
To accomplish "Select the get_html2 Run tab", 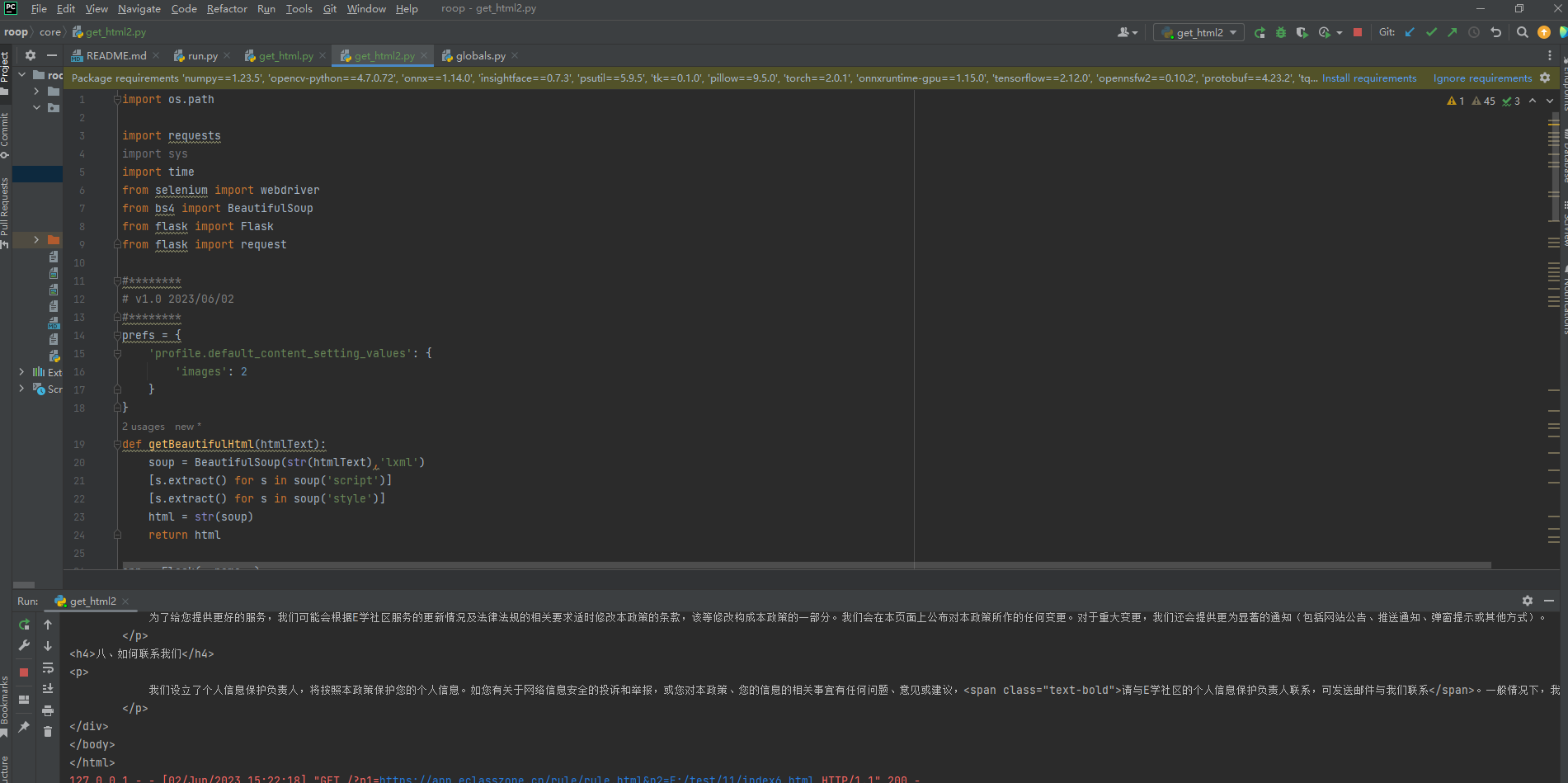I will [92, 601].
